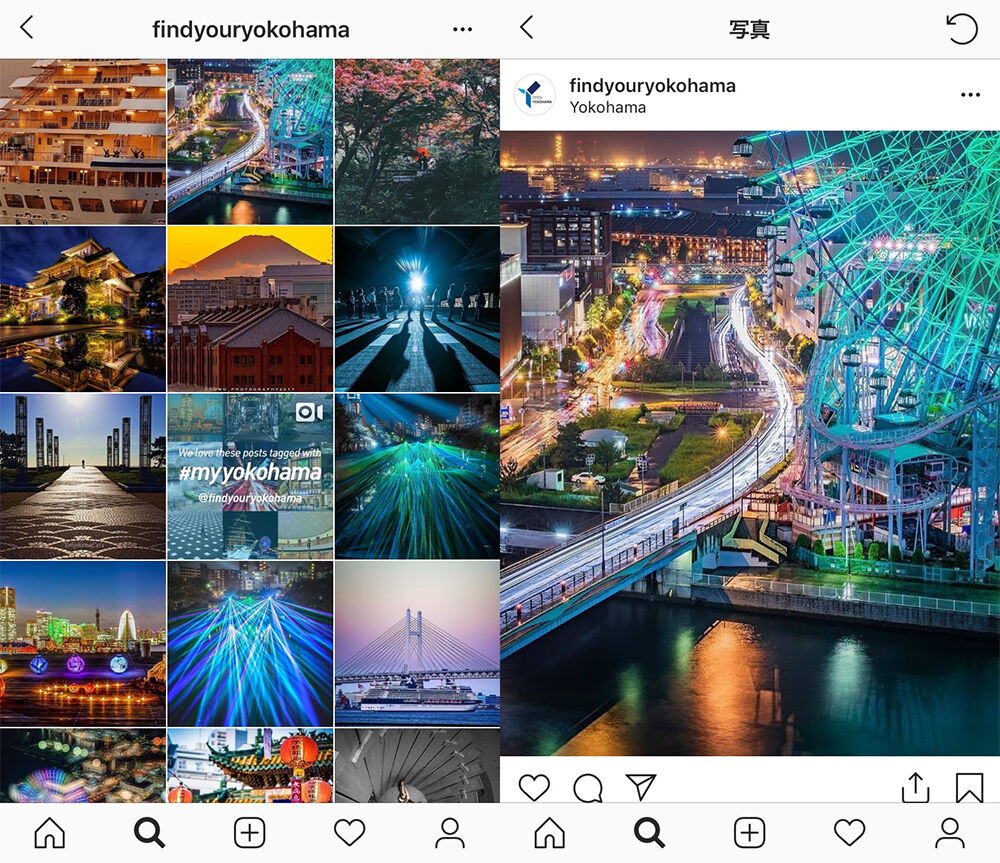Open the Chinatown gate red lanterns thumbnail
1000x863 pixels.
(250, 765)
